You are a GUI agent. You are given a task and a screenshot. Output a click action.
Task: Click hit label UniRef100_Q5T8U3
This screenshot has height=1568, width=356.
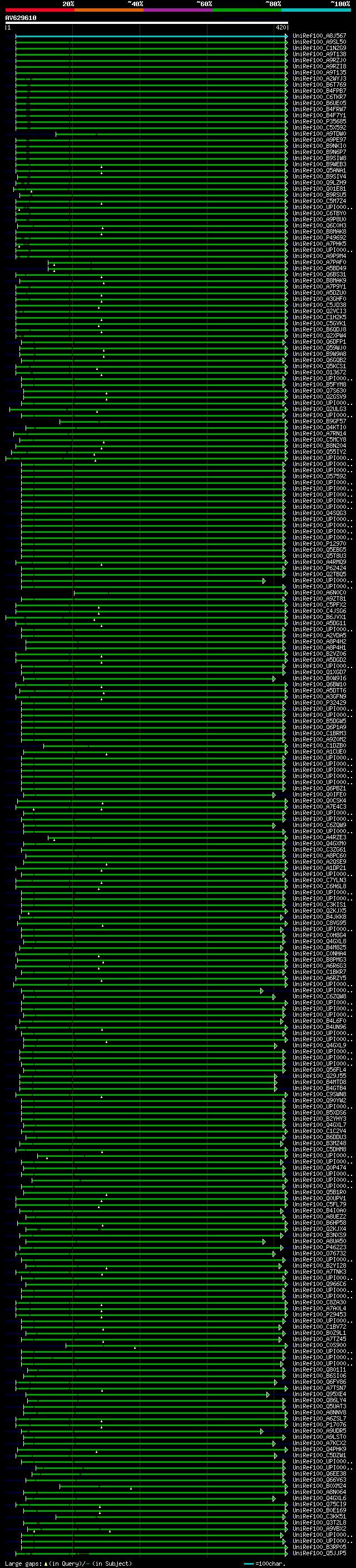click(x=319, y=556)
